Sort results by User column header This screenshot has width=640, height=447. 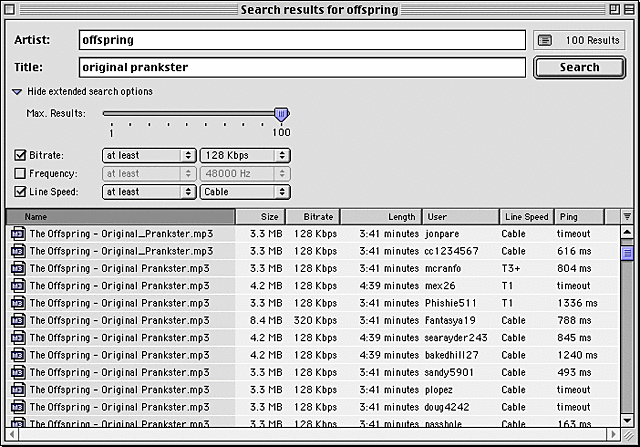(461, 217)
